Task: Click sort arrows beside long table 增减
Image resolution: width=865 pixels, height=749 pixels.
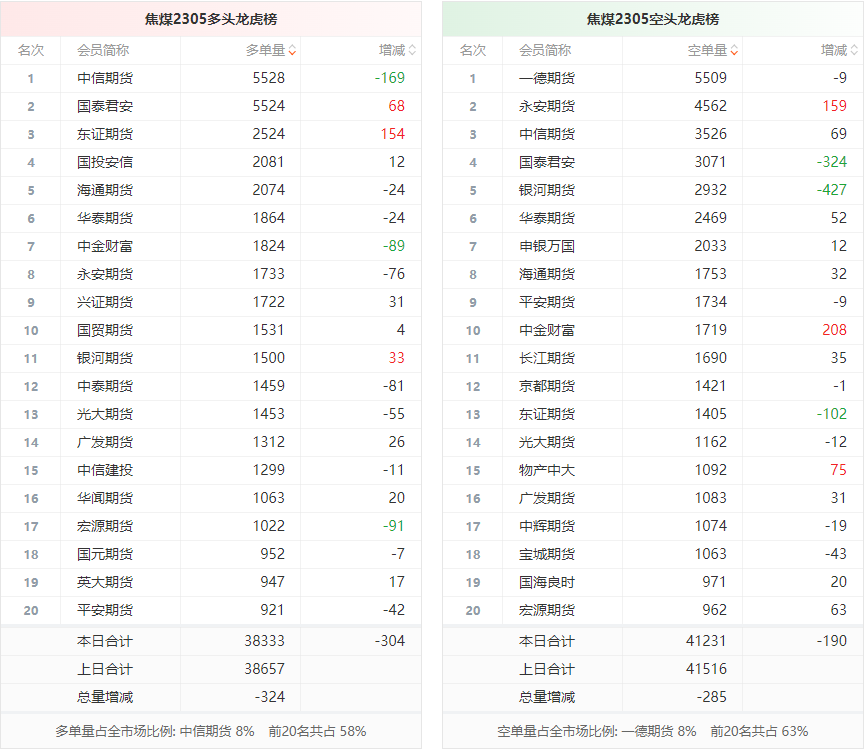Action: [412, 50]
